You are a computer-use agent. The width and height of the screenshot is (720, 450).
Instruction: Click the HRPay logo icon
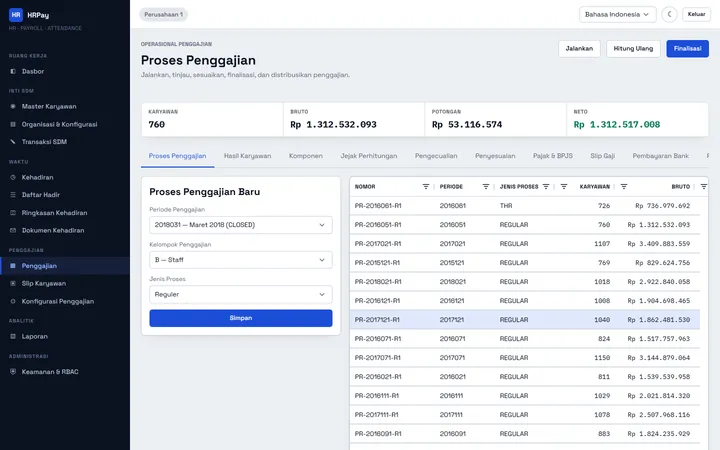[16, 15]
